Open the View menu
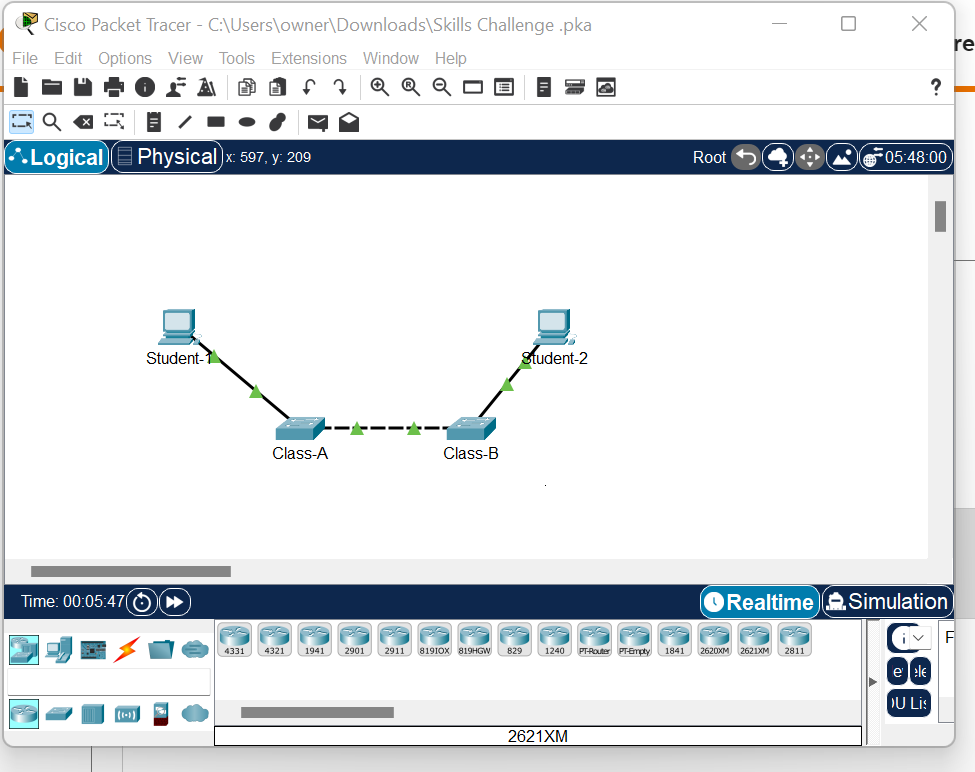Viewport: 975px width, 772px height. pos(185,58)
